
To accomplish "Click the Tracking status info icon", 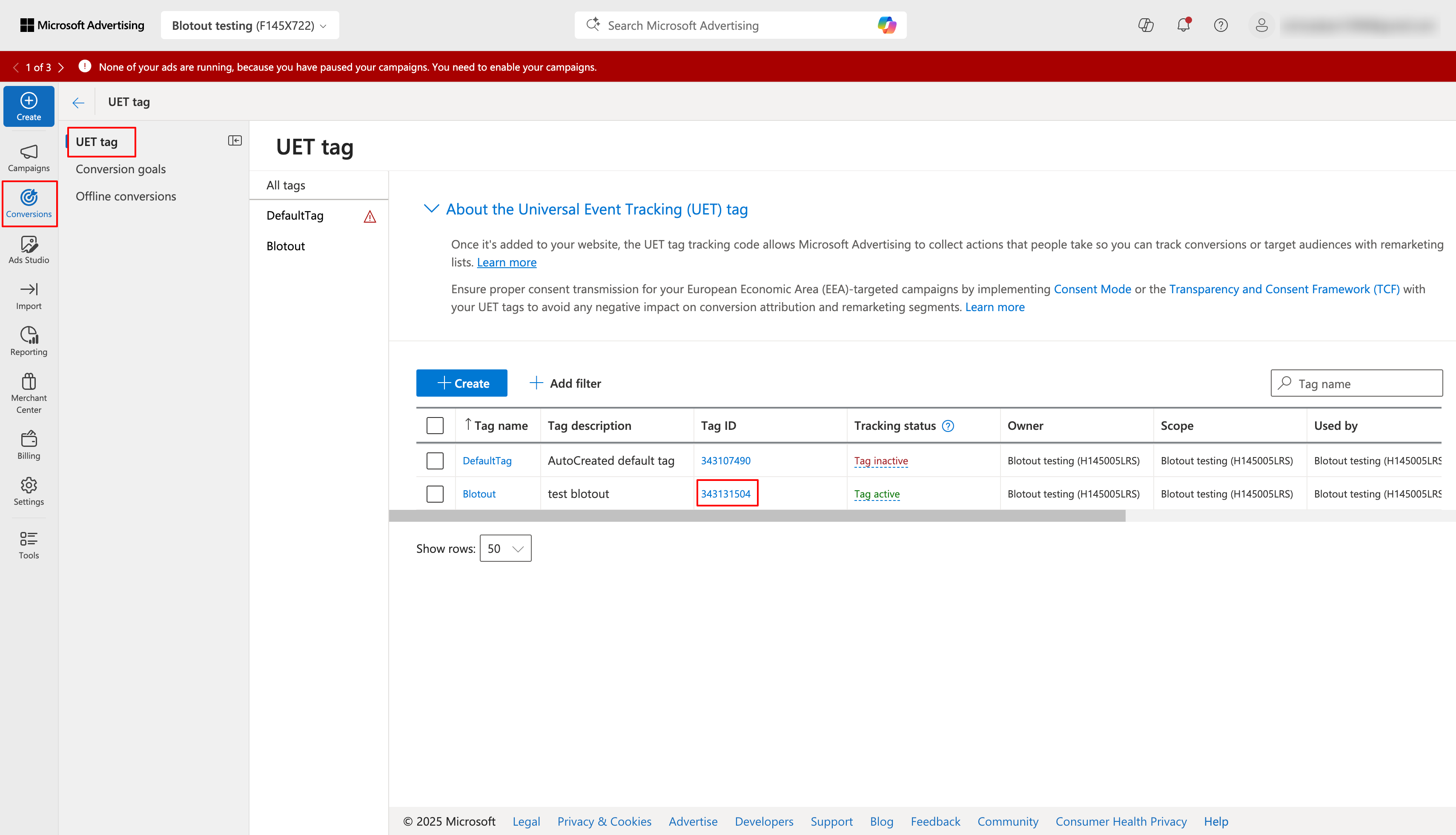I will pos(948,426).
